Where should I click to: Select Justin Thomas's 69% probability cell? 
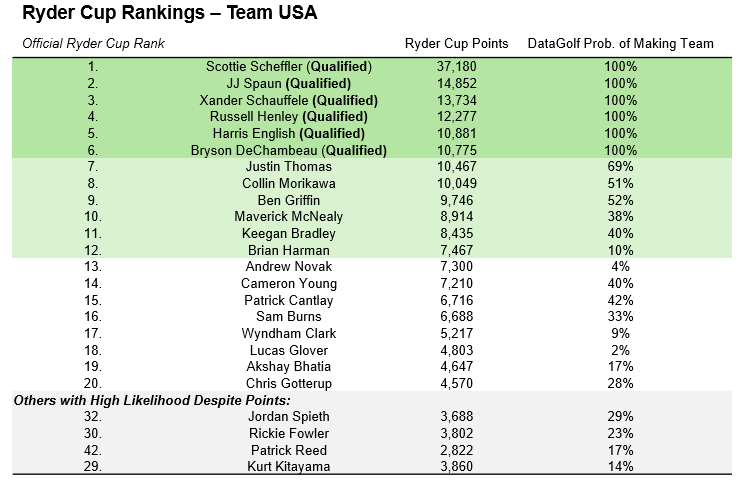(x=621, y=167)
